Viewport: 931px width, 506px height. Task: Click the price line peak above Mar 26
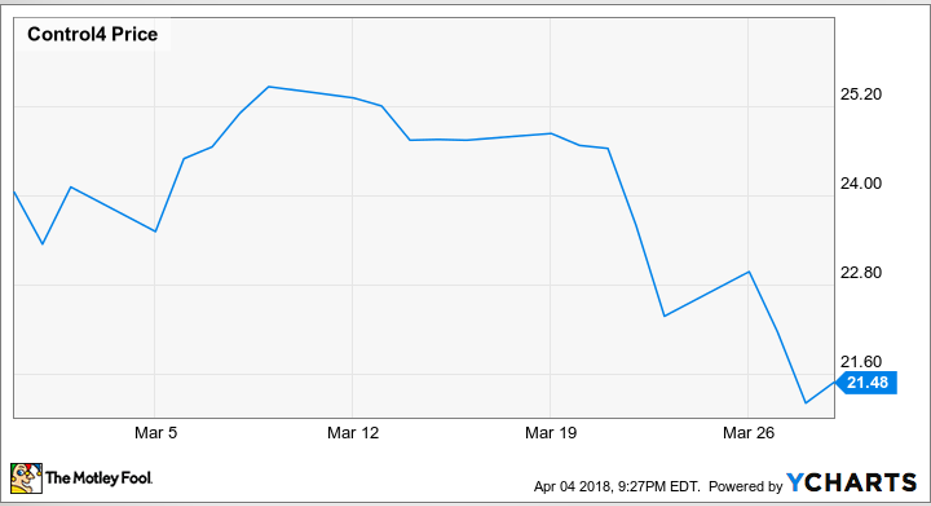(749, 271)
